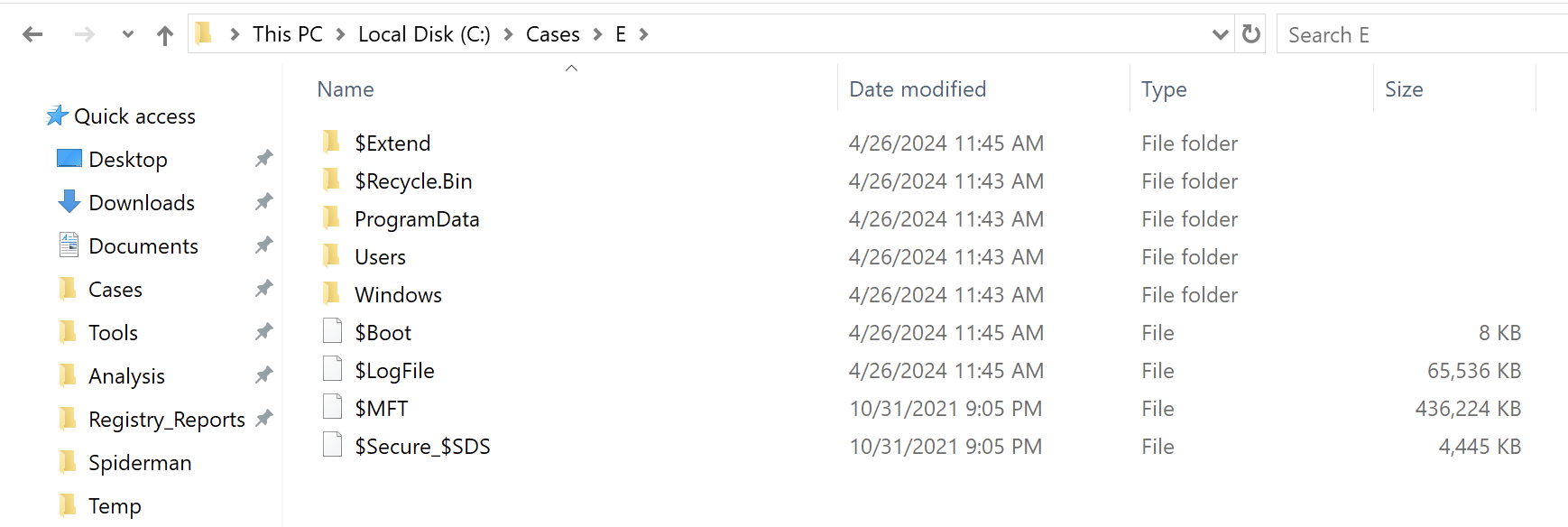The width and height of the screenshot is (1568, 527).
Task: Navigate to Local Disk (C:) breadcrumb
Action: point(424,34)
